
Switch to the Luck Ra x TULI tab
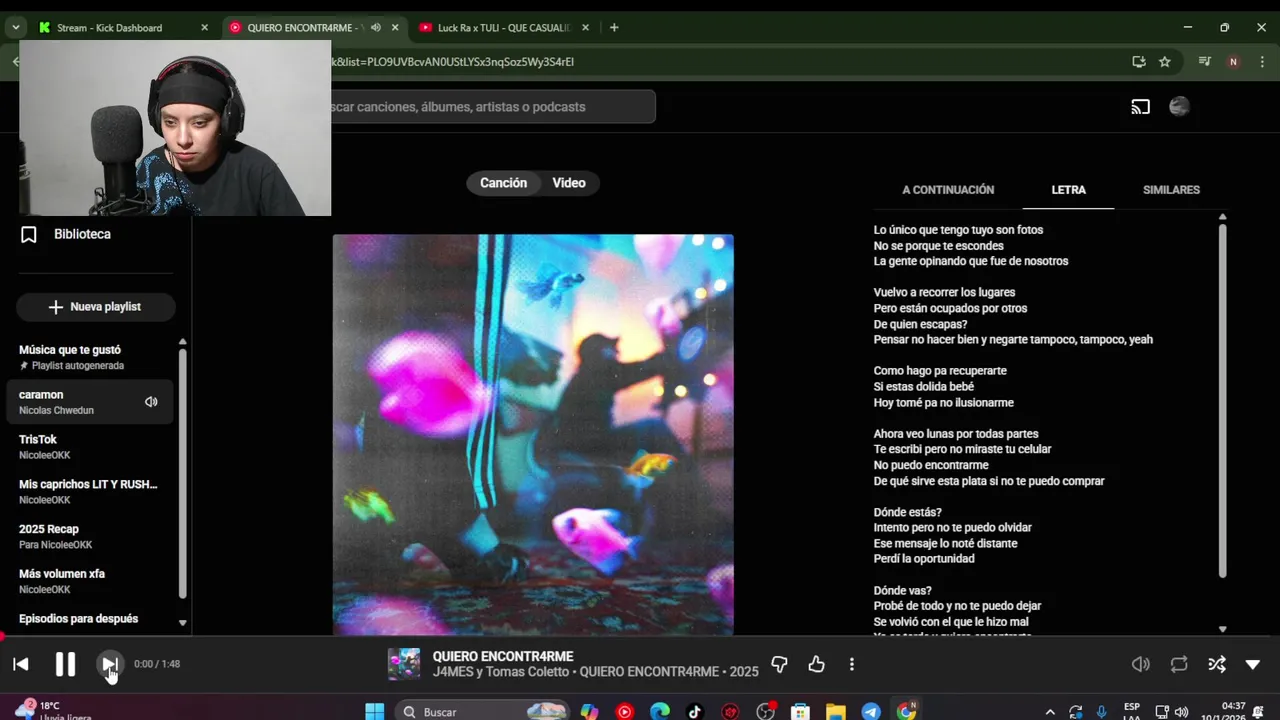505,28
